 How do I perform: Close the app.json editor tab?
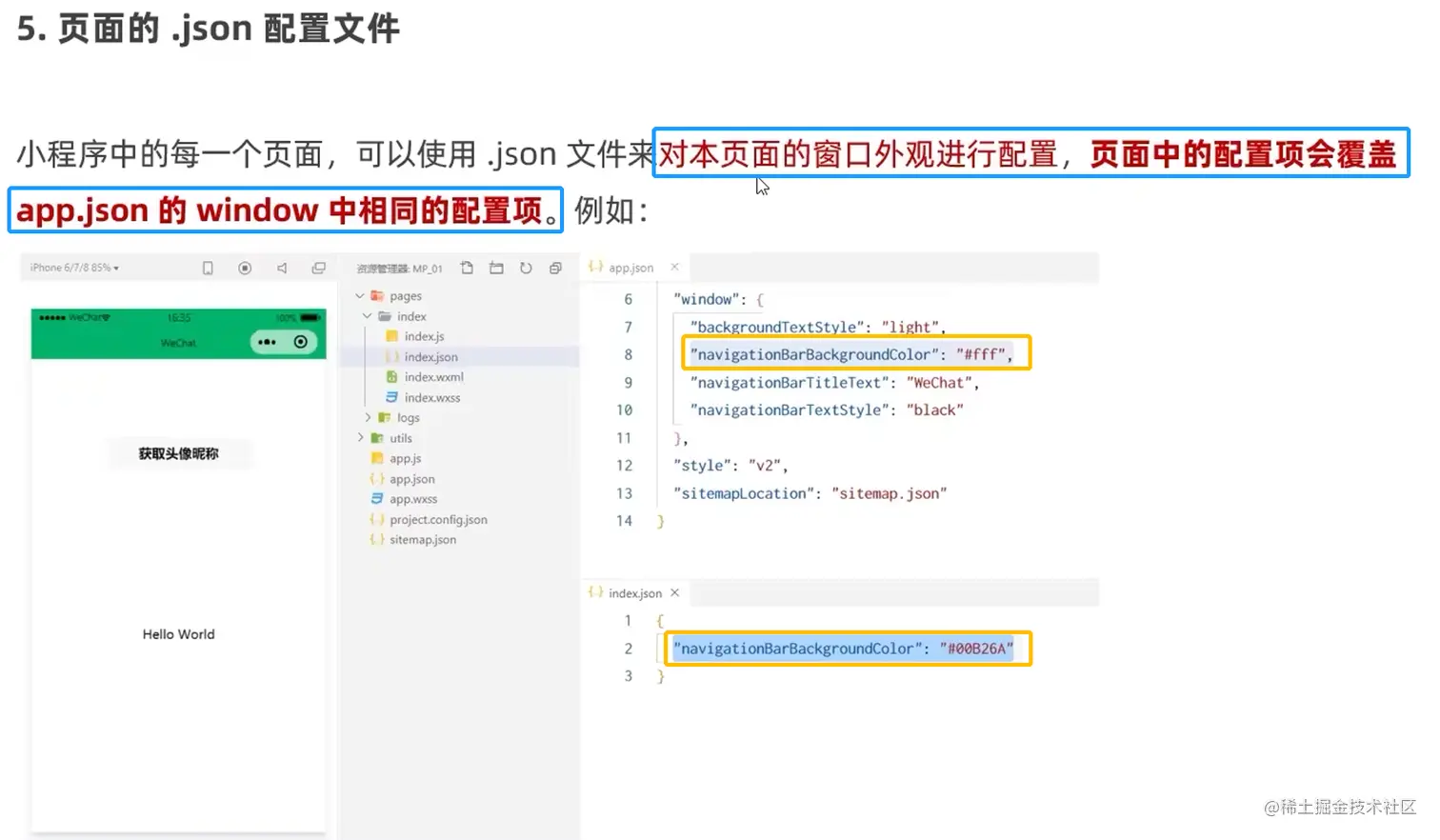point(674,268)
